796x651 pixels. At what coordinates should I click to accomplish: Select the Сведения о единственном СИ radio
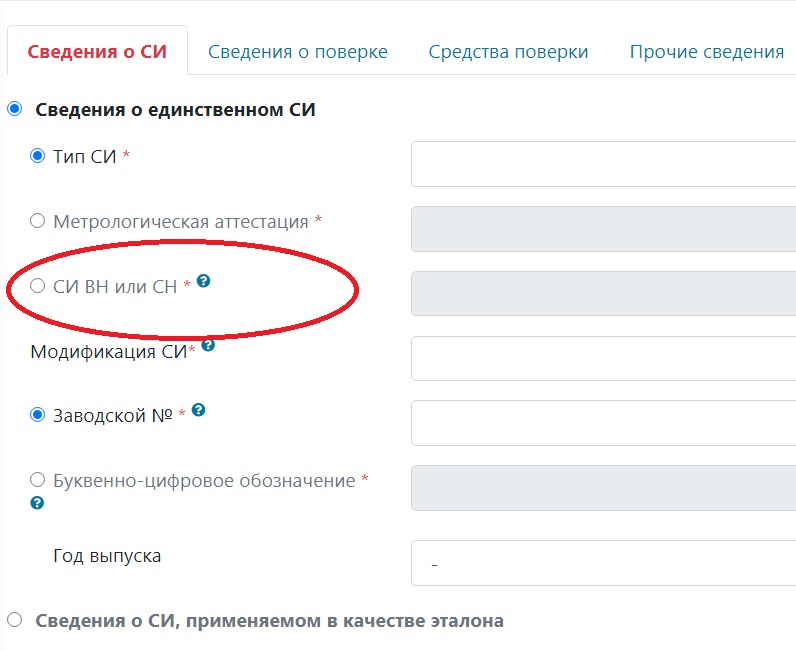(15, 109)
